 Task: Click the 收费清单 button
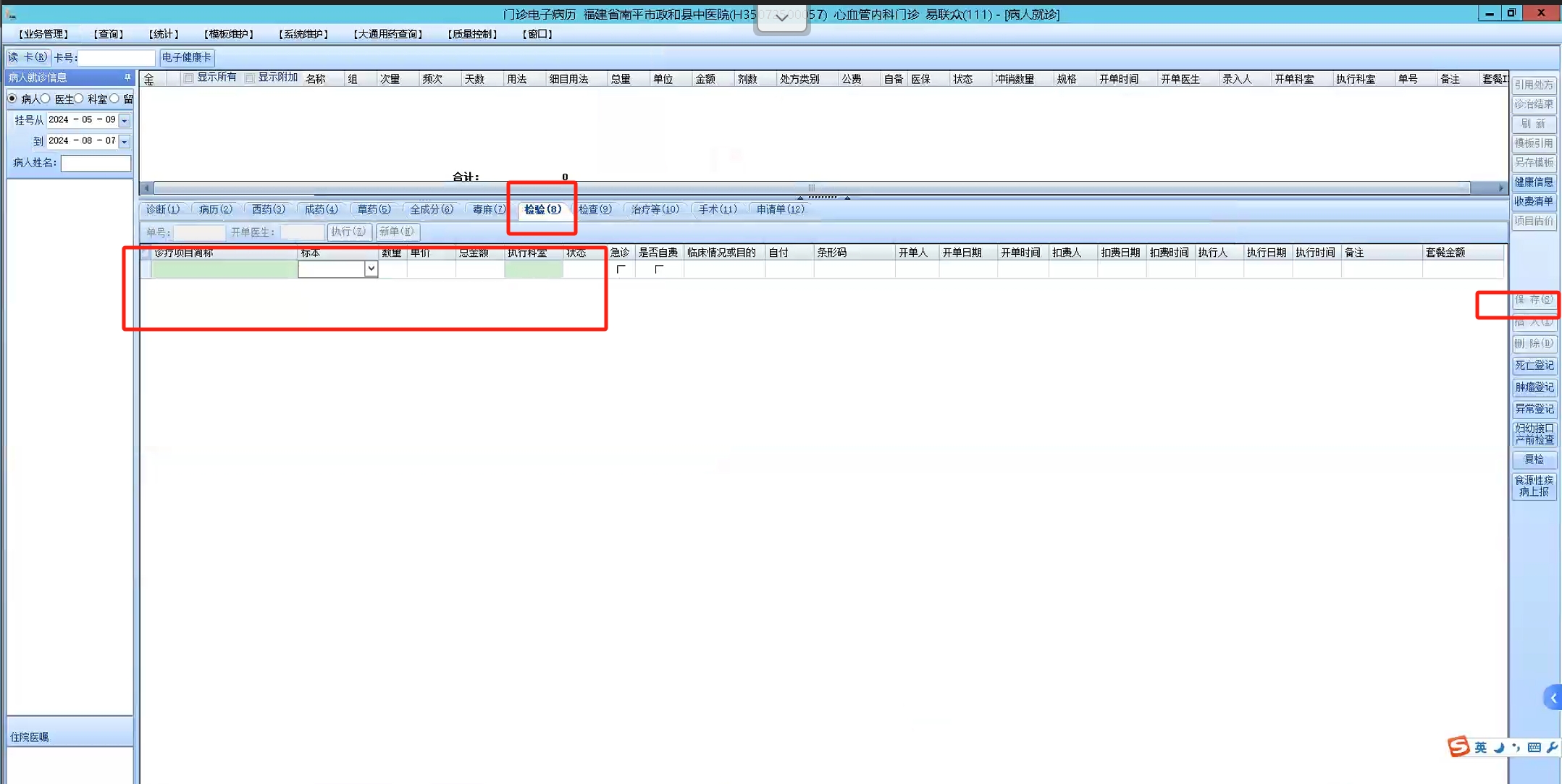[x=1533, y=201]
